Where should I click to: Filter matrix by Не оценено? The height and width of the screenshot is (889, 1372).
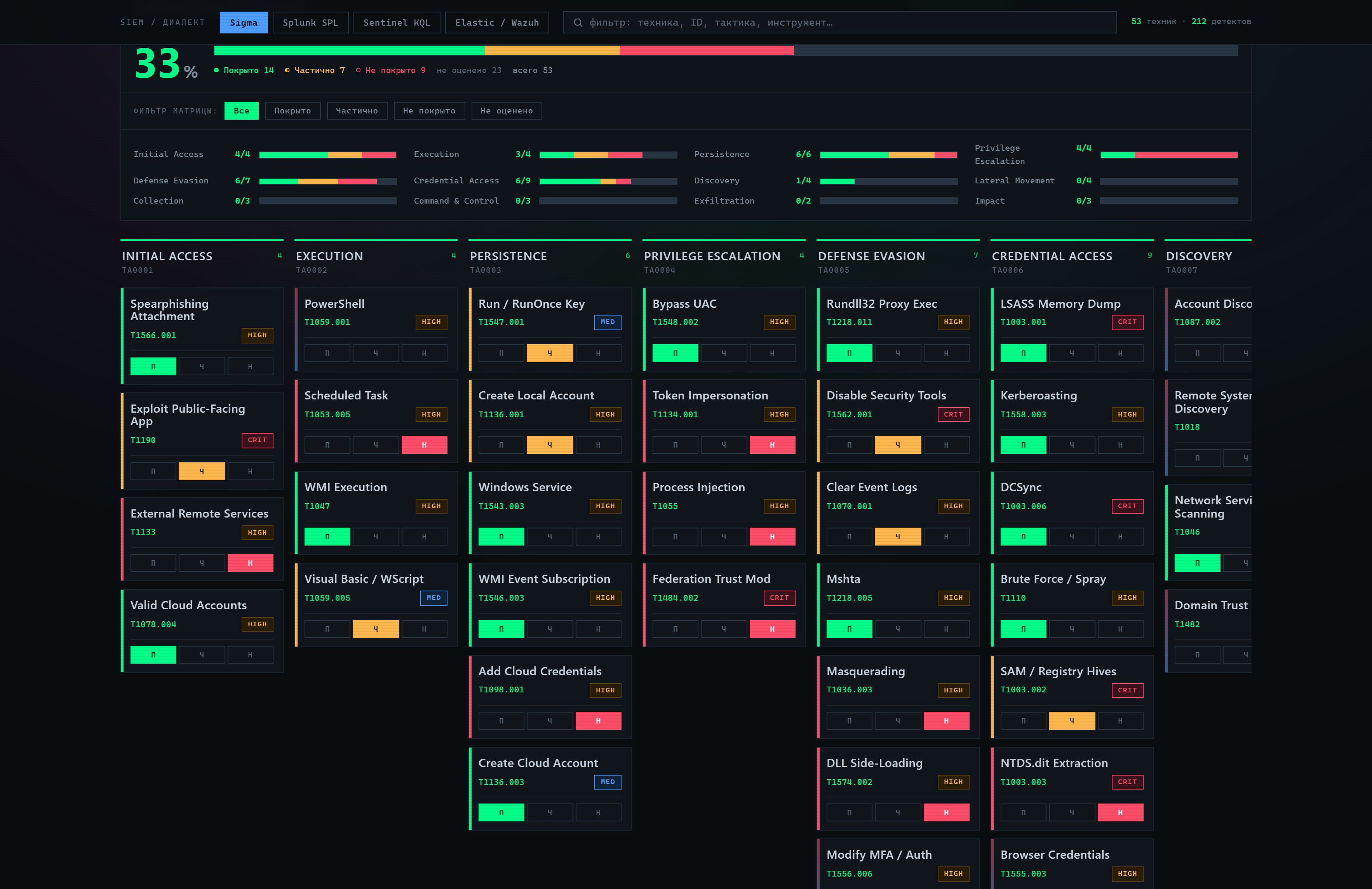point(507,111)
